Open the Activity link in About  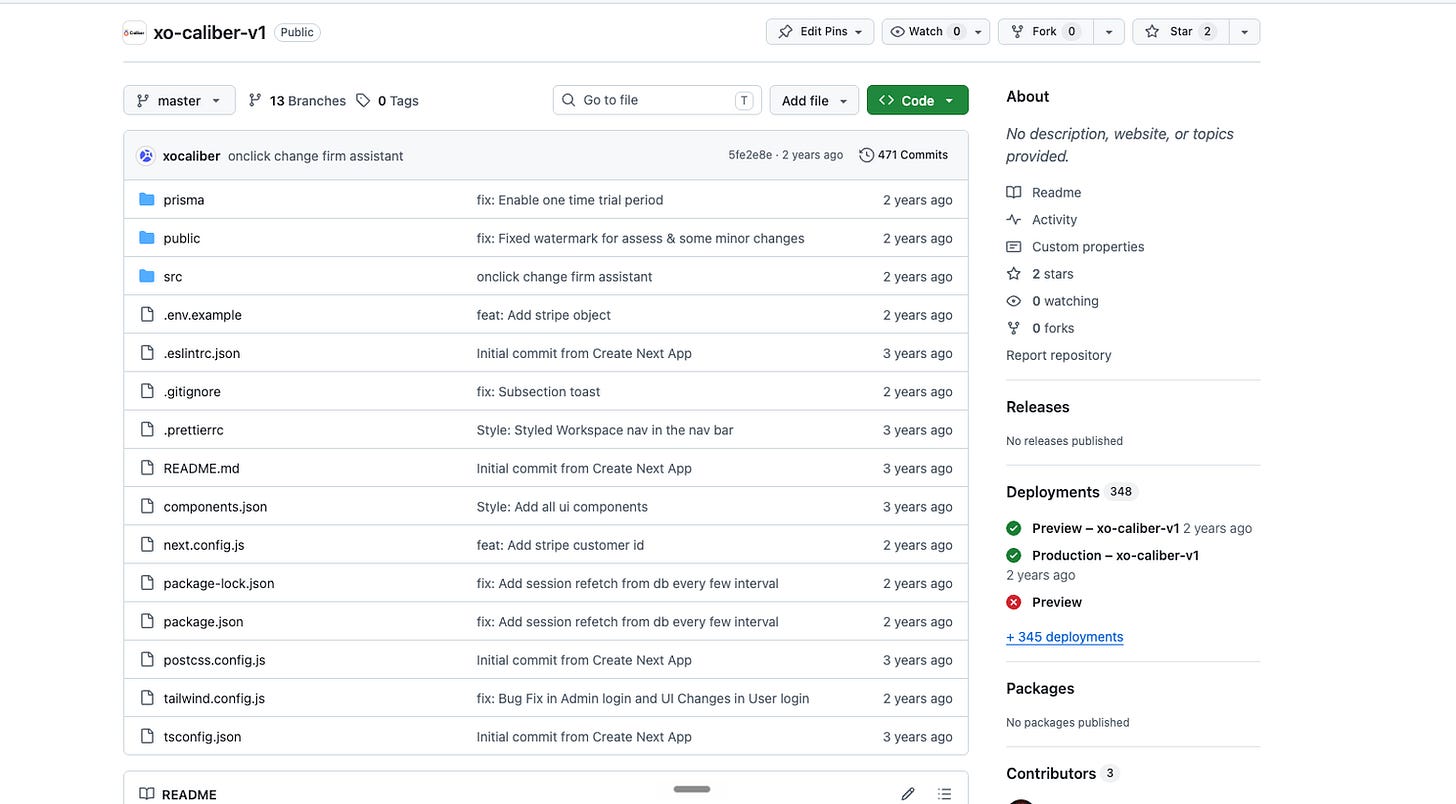(1054, 219)
